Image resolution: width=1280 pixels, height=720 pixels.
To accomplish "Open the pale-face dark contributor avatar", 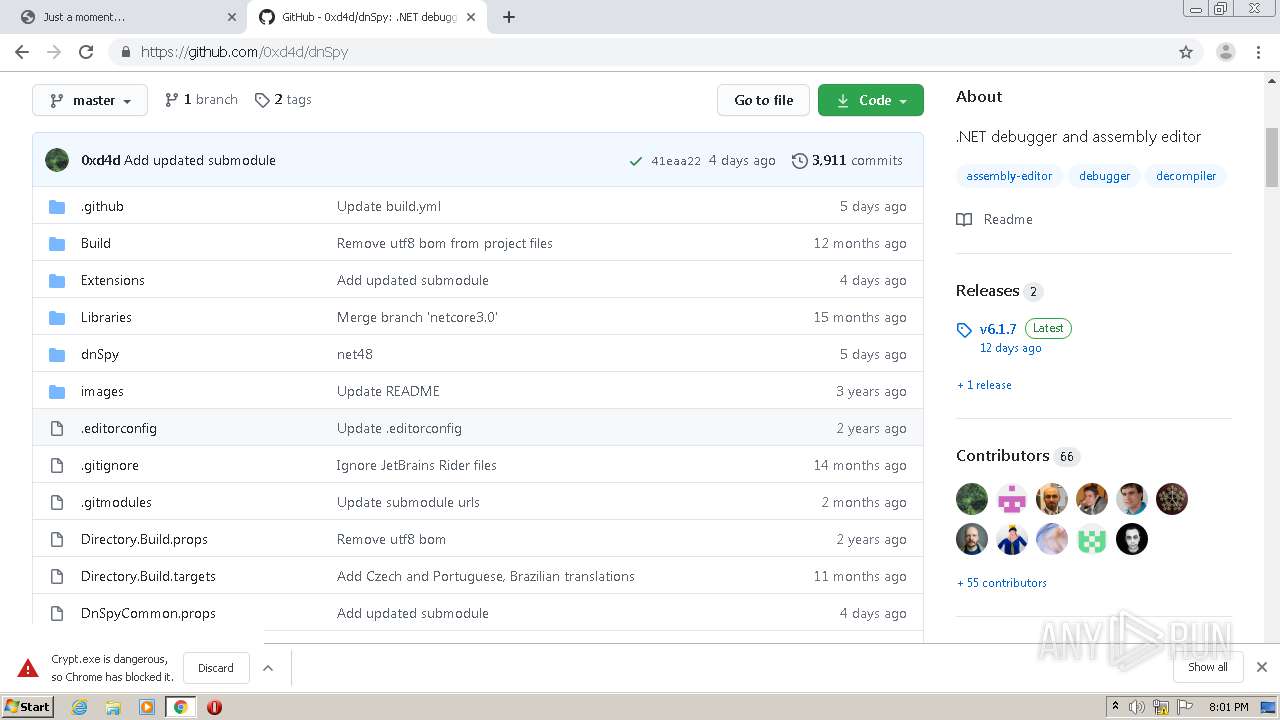I will tap(1132, 539).
